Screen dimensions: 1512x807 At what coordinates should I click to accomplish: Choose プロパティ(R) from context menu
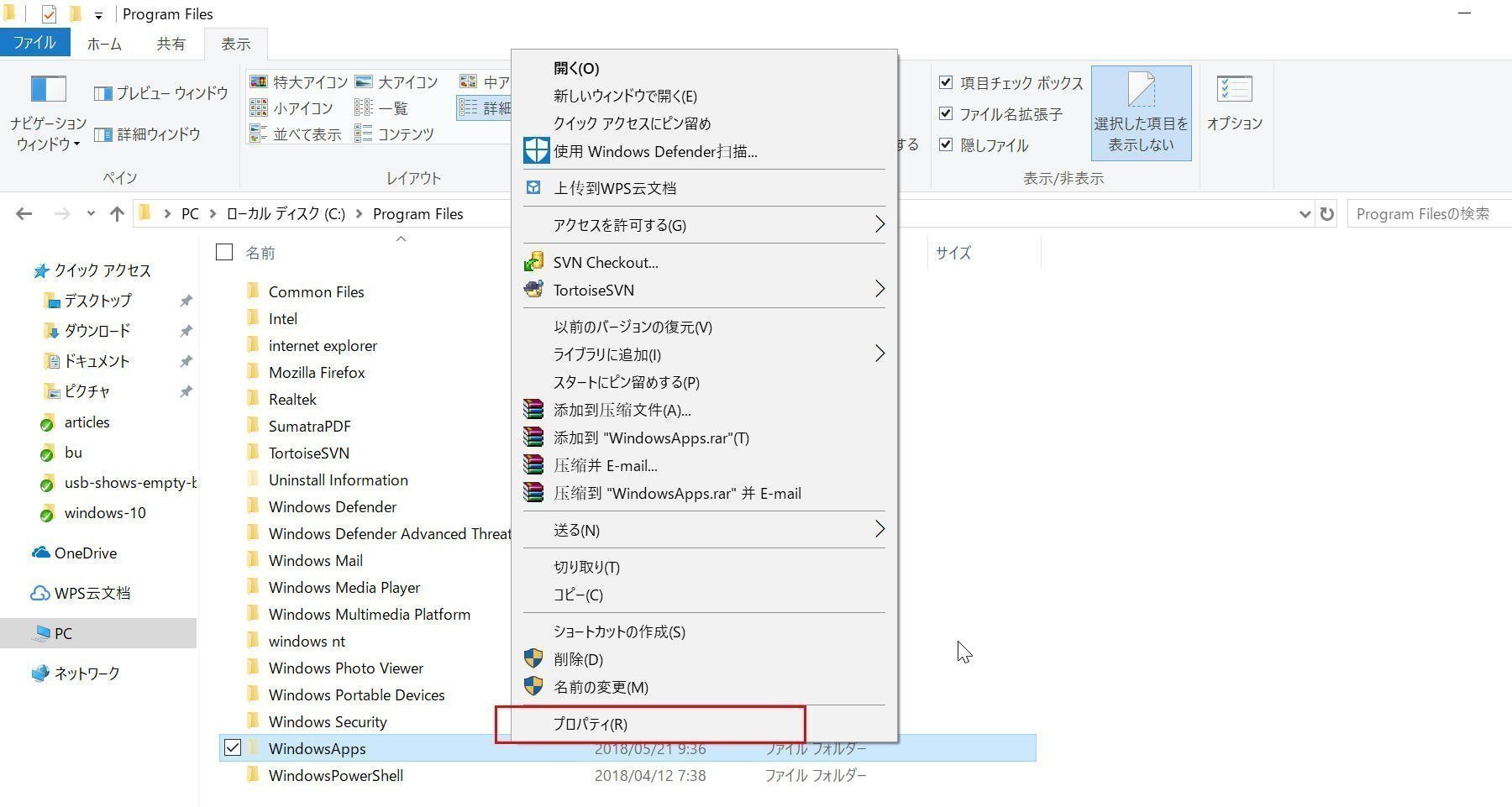tap(704, 724)
